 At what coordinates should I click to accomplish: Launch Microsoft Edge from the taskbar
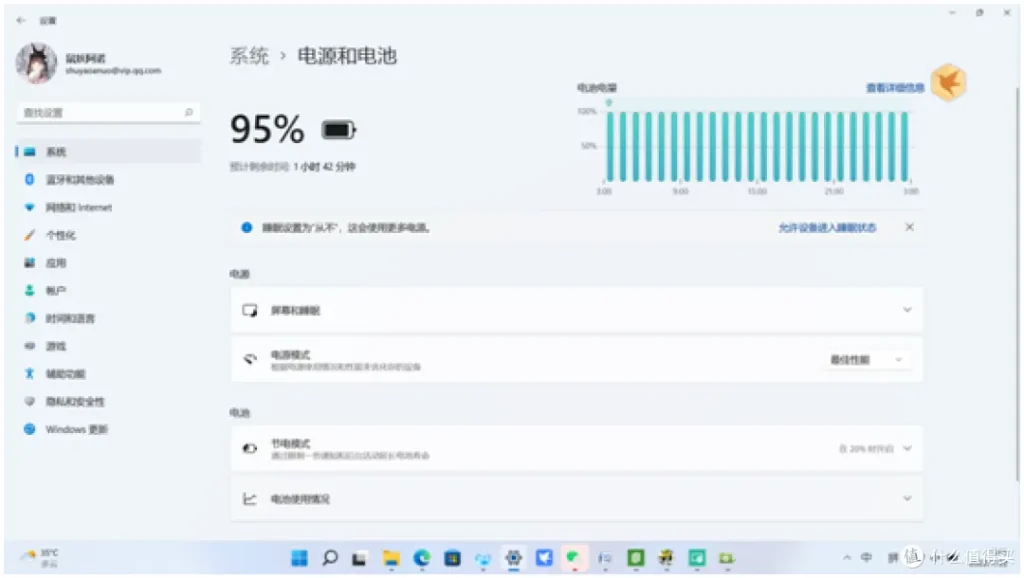coord(422,557)
